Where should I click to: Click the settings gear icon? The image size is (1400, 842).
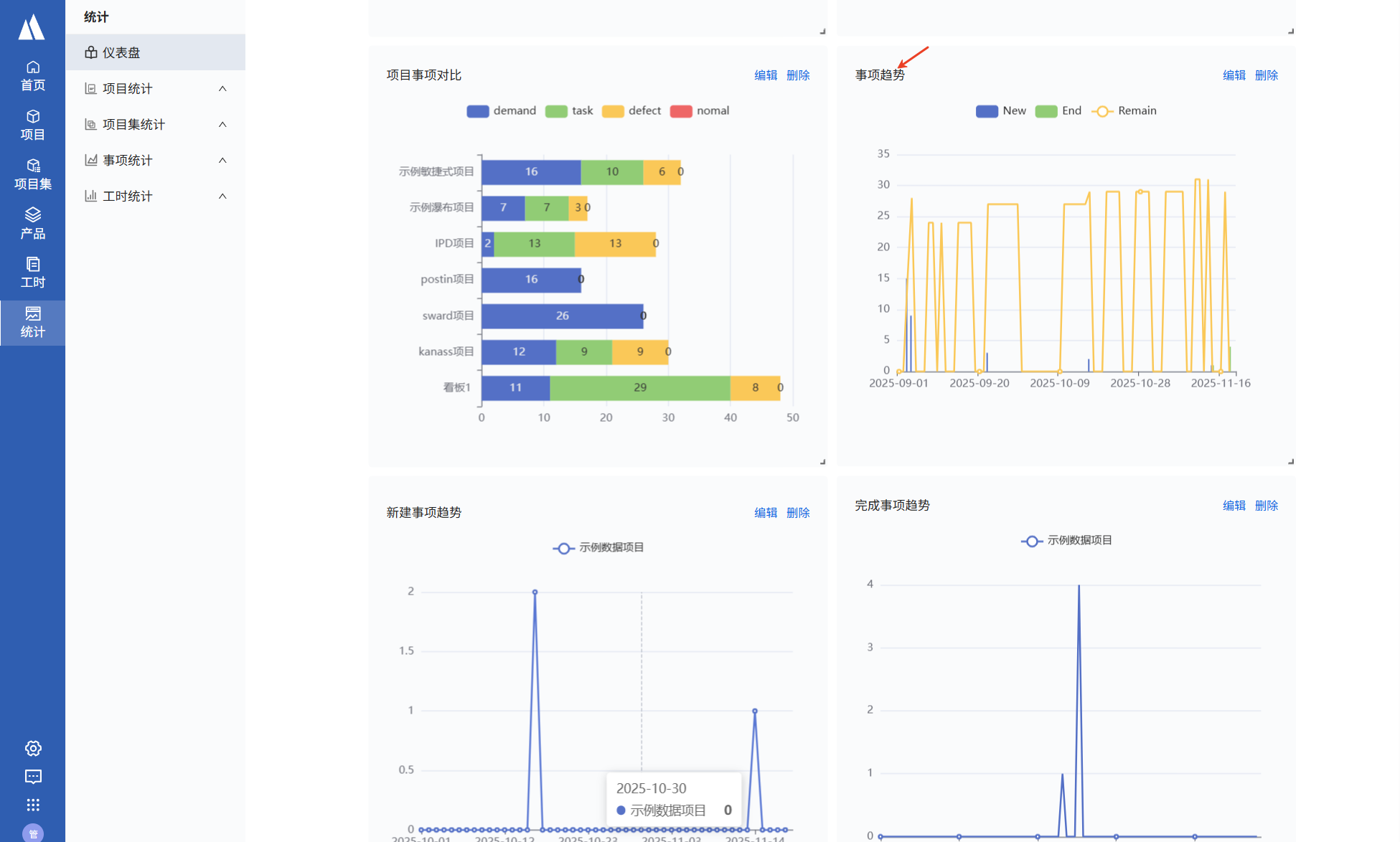[x=33, y=748]
